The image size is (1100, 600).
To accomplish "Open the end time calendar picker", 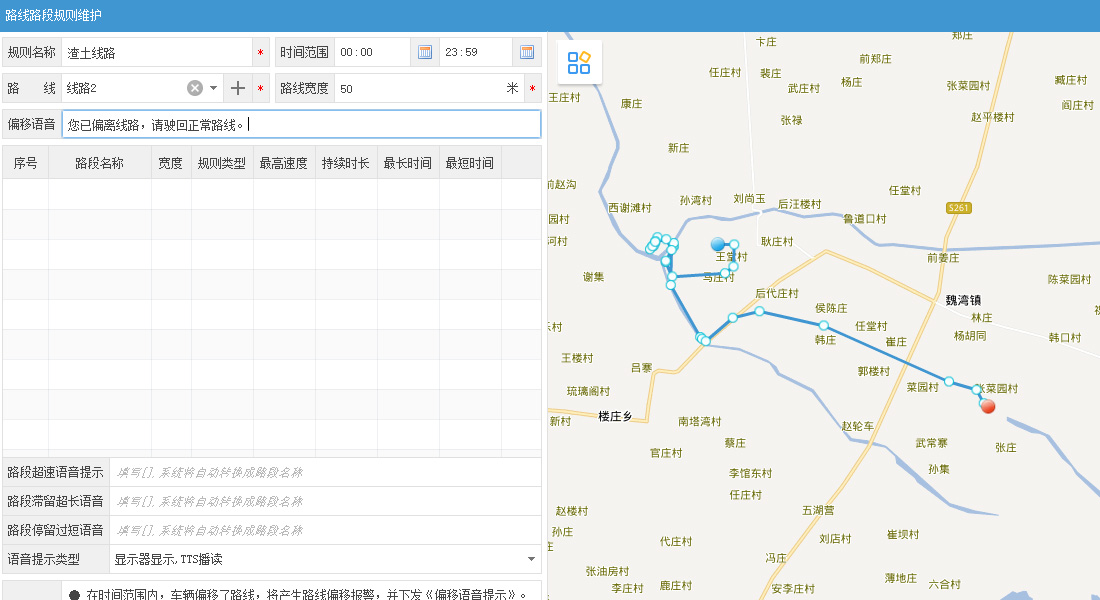I will (x=527, y=52).
